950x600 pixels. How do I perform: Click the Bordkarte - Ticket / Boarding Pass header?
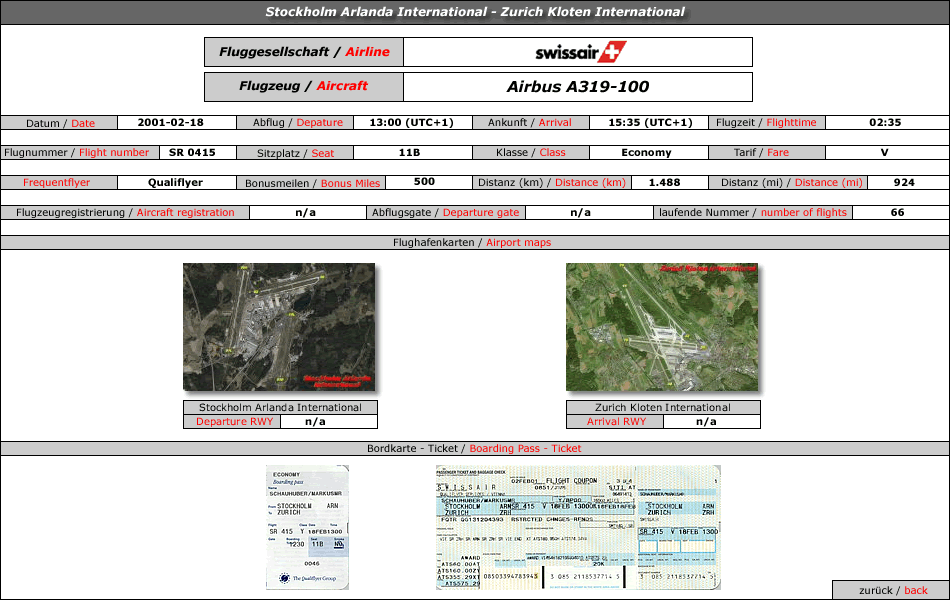[x=474, y=448]
